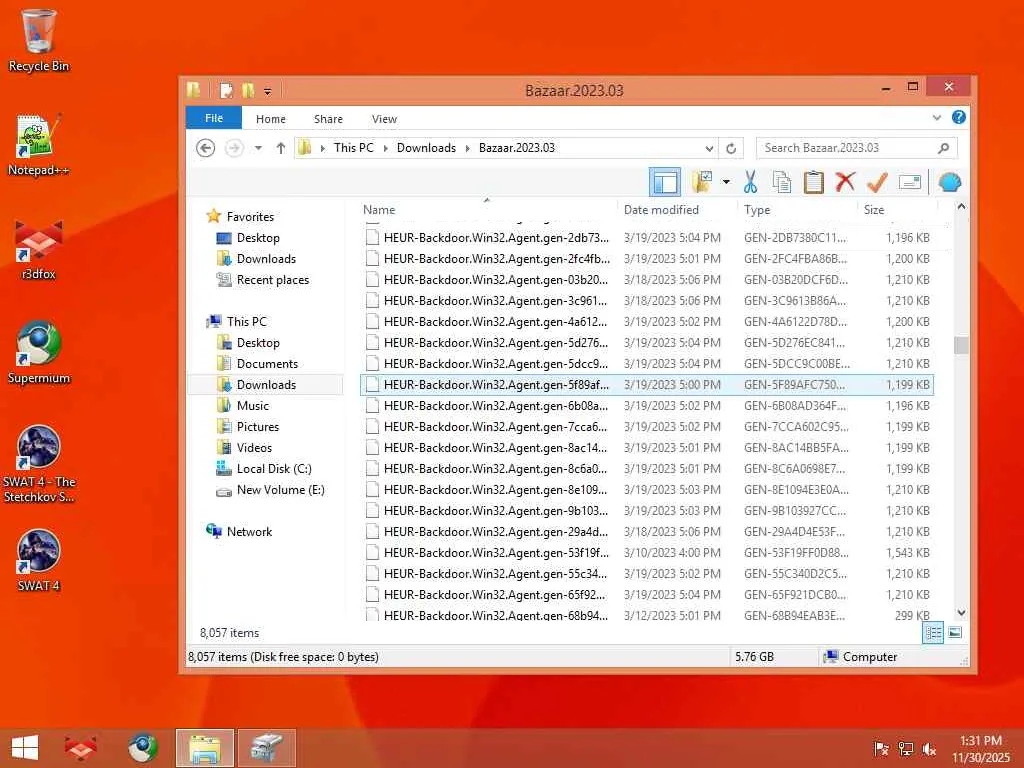Sort by the Type column header

(797, 210)
